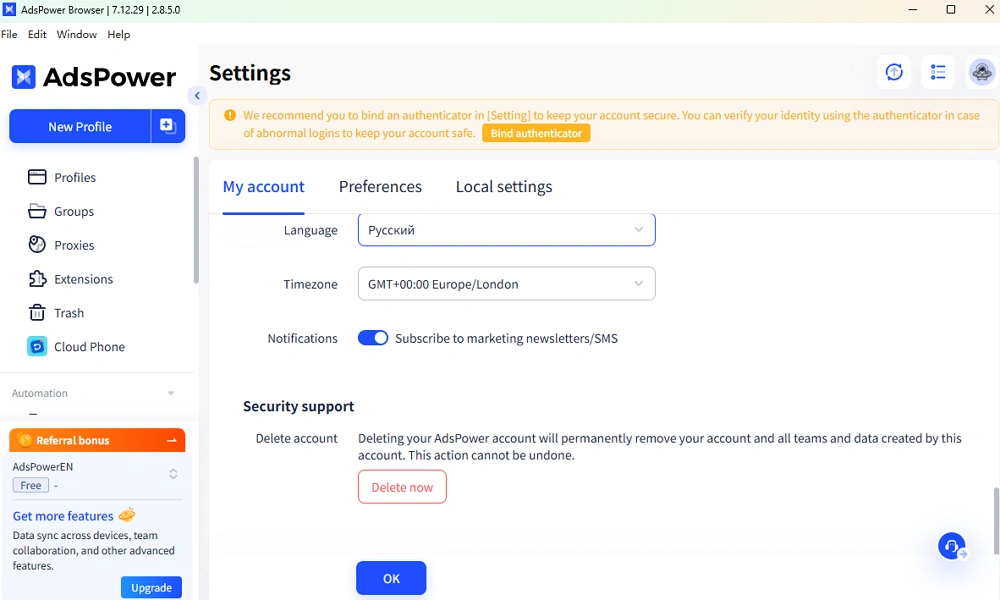
Task: Collapse sidebar with the left chevron
Action: pos(197,96)
